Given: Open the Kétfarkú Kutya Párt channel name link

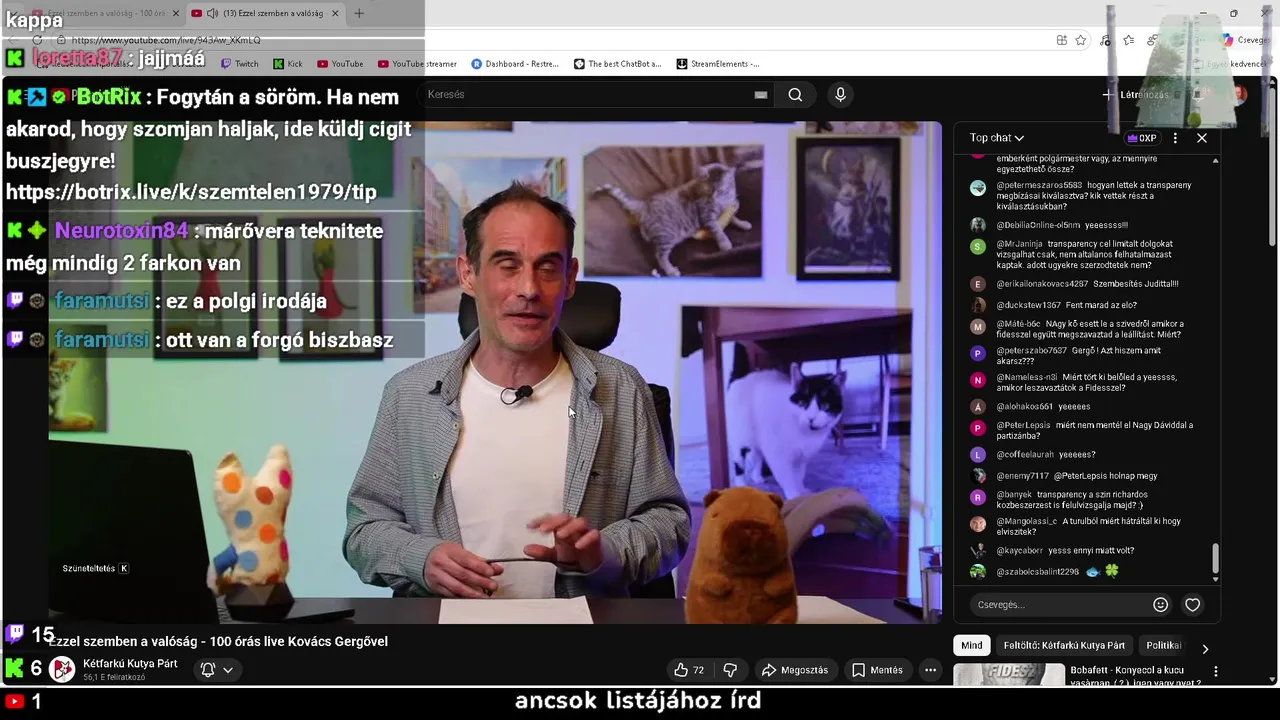Looking at the screenshot, I should point(130,664).
